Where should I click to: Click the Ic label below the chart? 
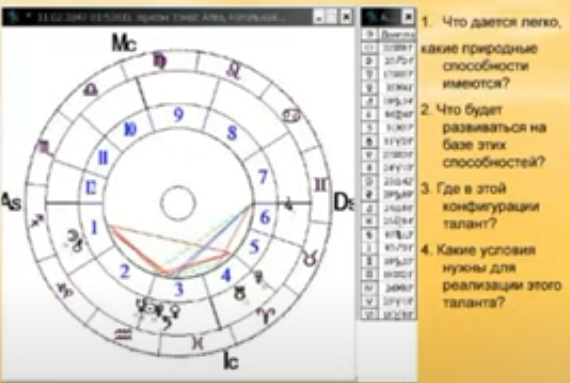[231, 361]
